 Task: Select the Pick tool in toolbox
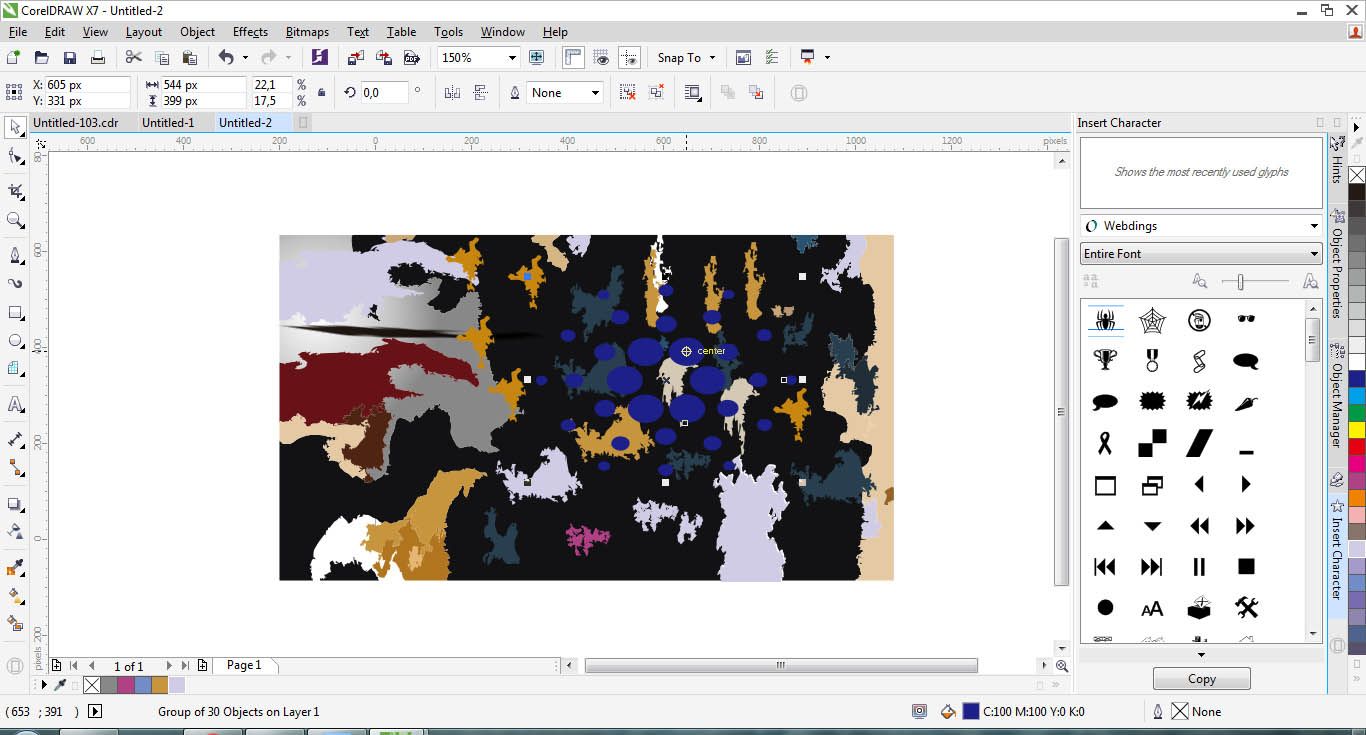(15, 127)
